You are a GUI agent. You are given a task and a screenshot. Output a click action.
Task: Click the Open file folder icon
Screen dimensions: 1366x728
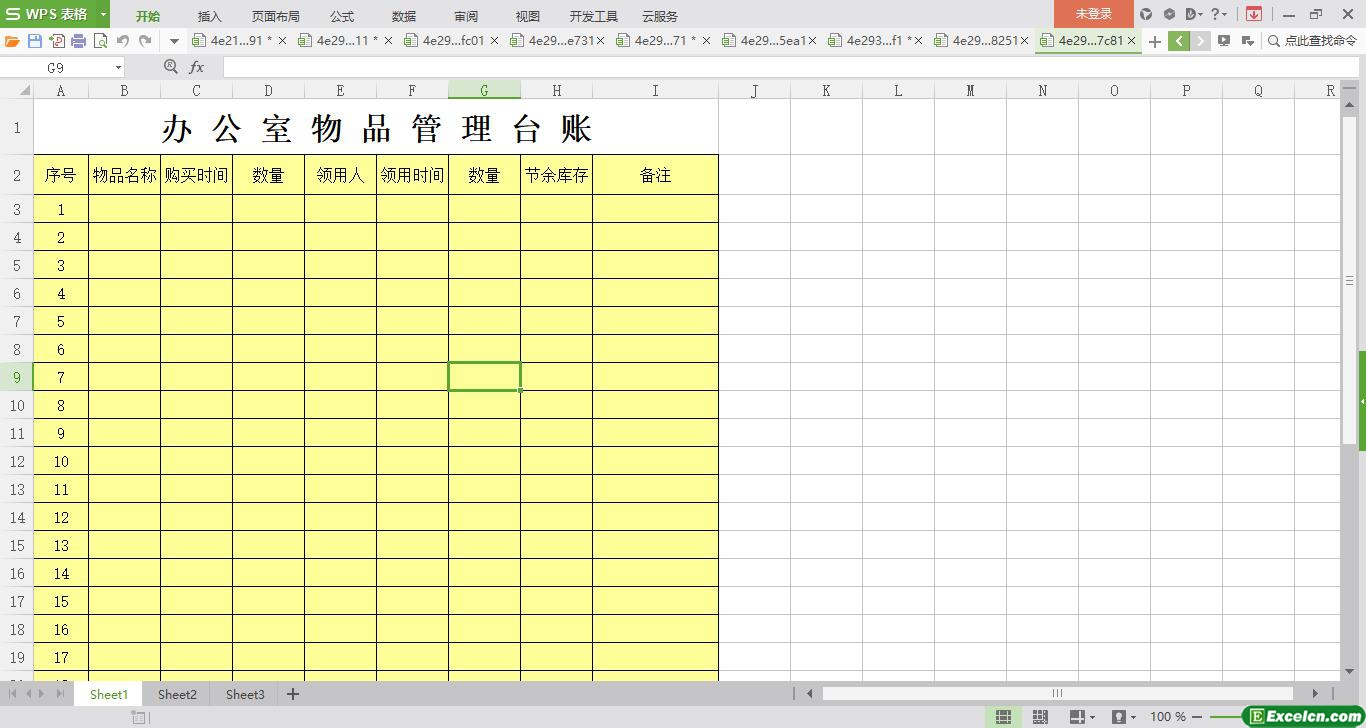(12, 41)
